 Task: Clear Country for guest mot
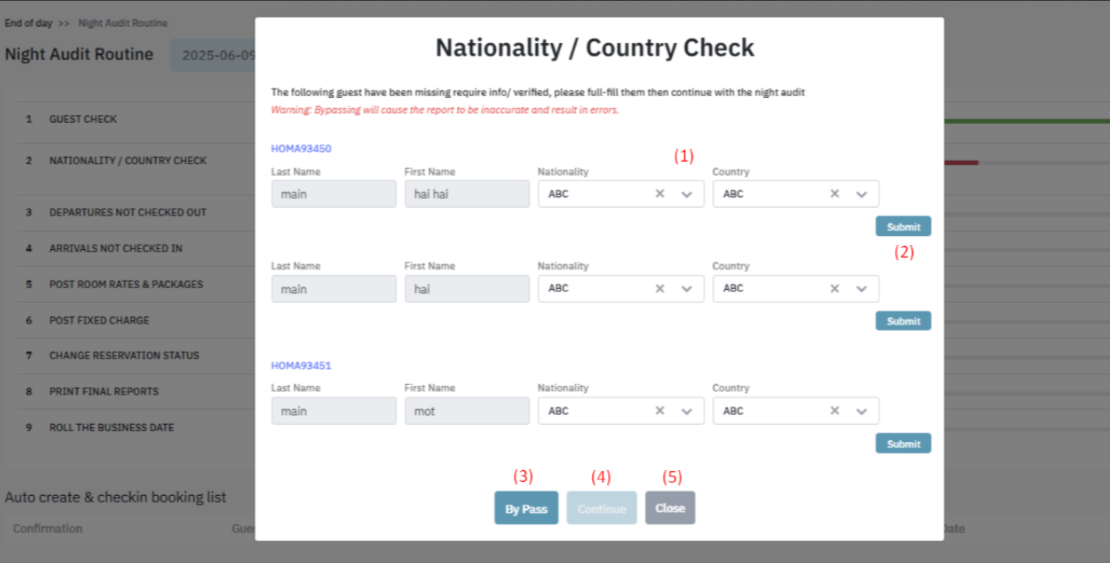[834, 410]
